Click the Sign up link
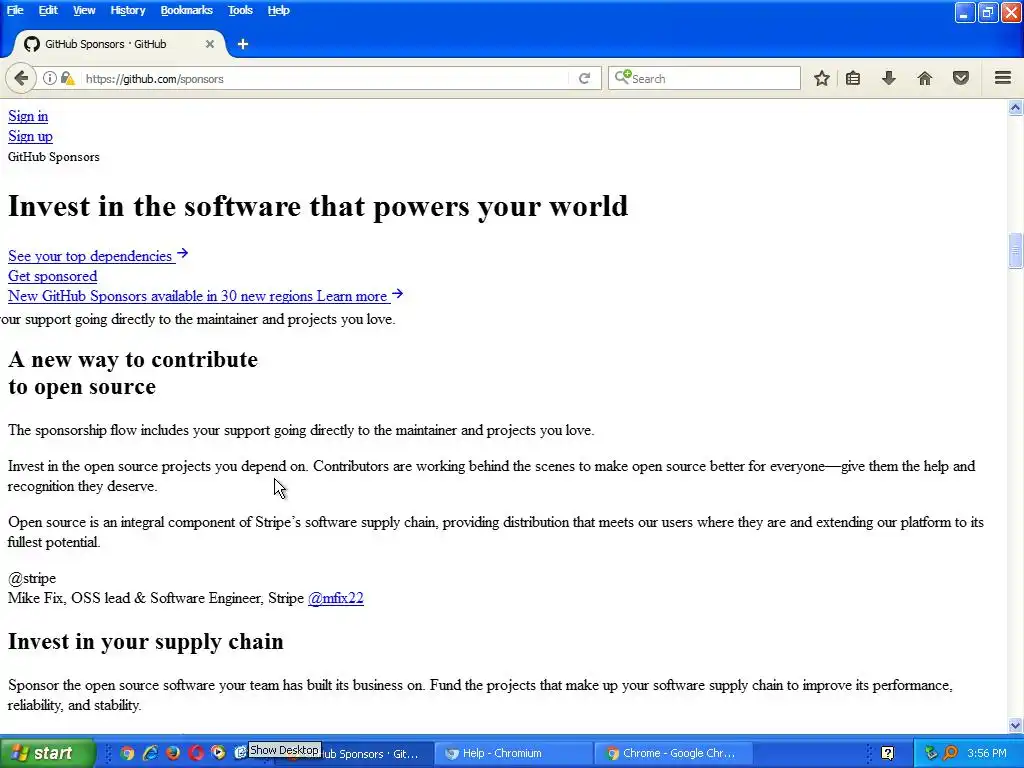Image resolution: width=1024 pixels, height=768 pixels. (x=30, y=136)
